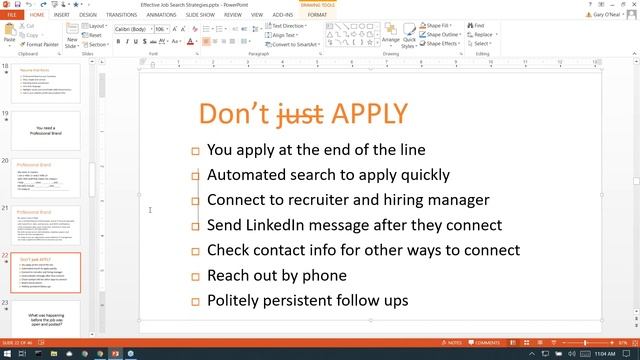Viewport: 640px width, 360px height.
Task: Align text right
Action: [x=224, y=41]
